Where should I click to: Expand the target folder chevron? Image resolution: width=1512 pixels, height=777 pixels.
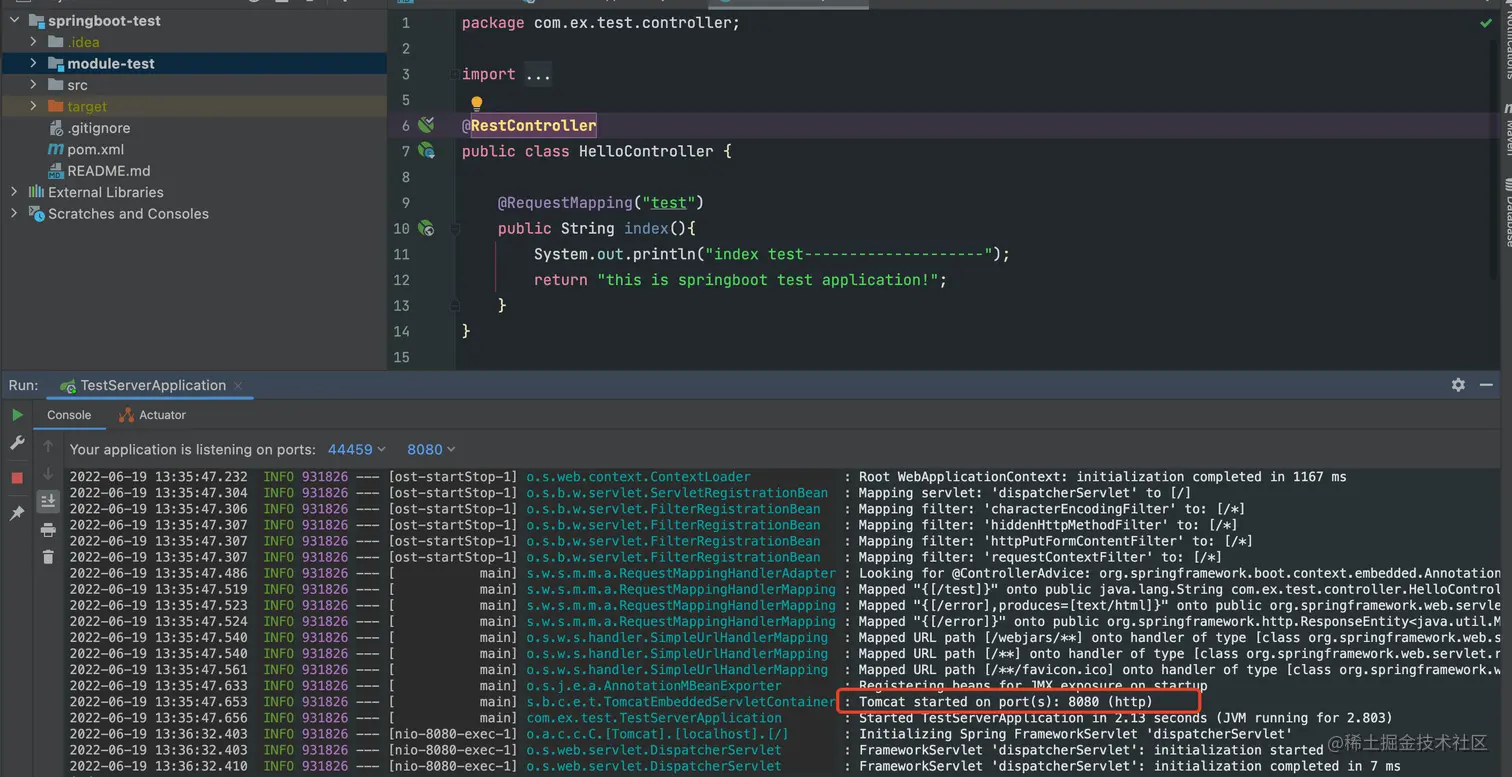pyautogui.click(x=33, y=106)
